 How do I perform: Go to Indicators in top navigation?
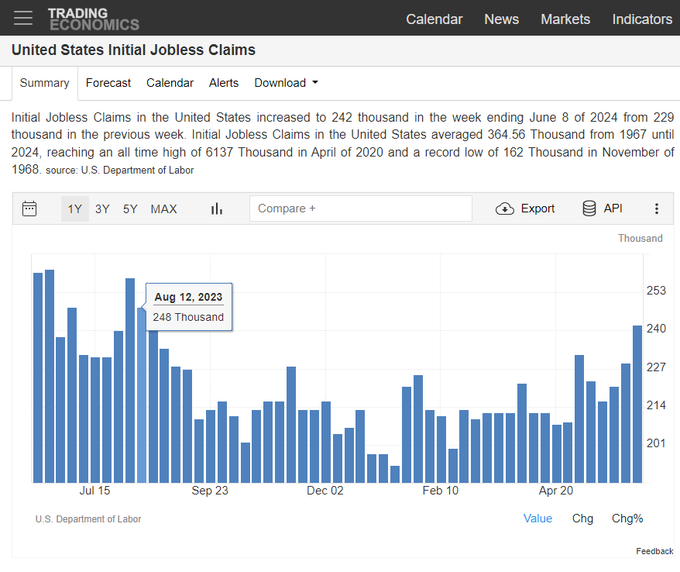pos(642,19)
